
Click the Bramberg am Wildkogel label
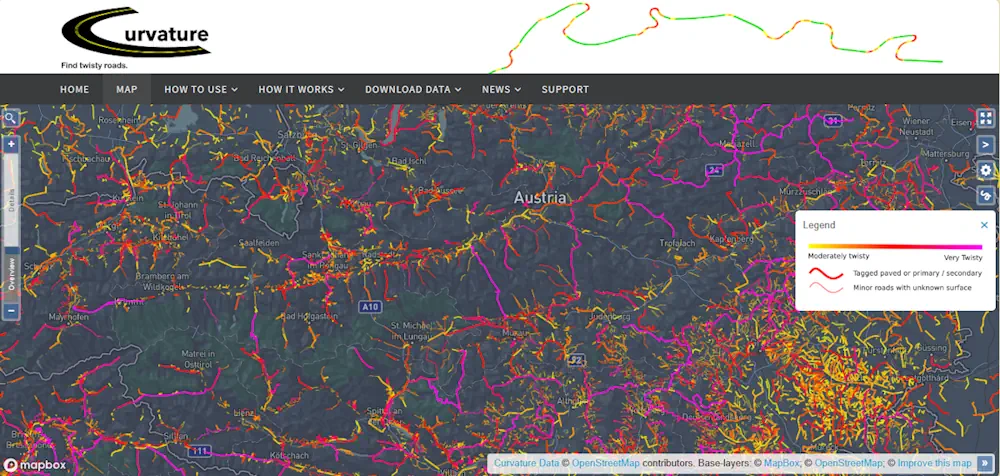tap(162, 281)
